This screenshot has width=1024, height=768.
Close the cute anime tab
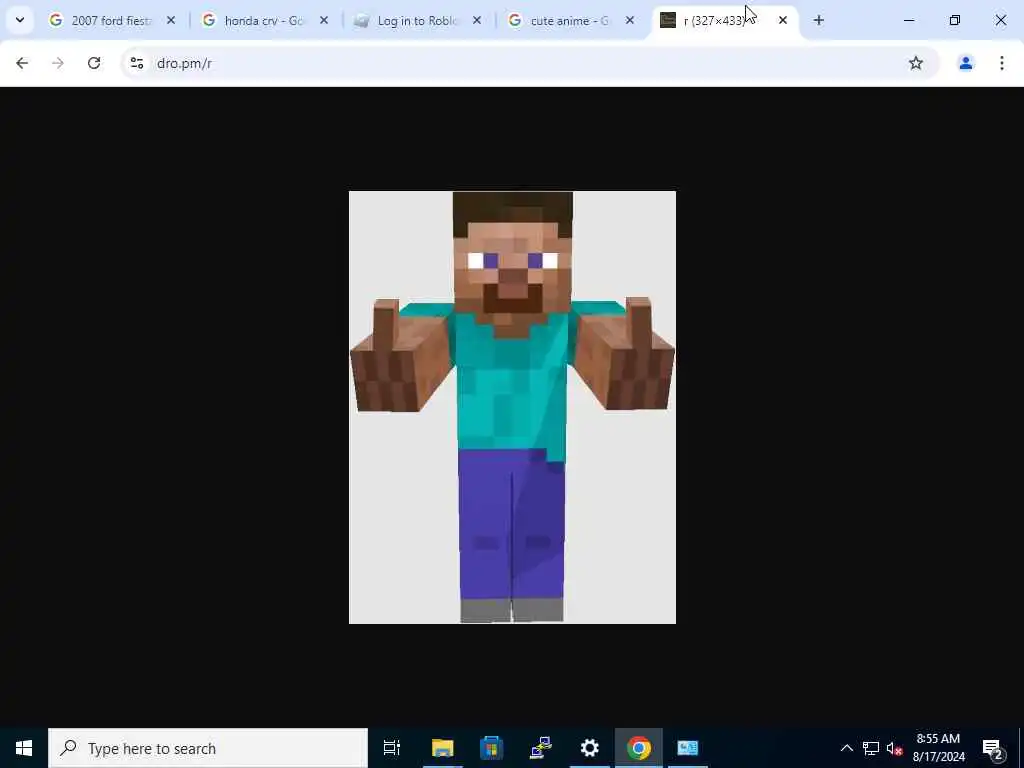[630, 21]
